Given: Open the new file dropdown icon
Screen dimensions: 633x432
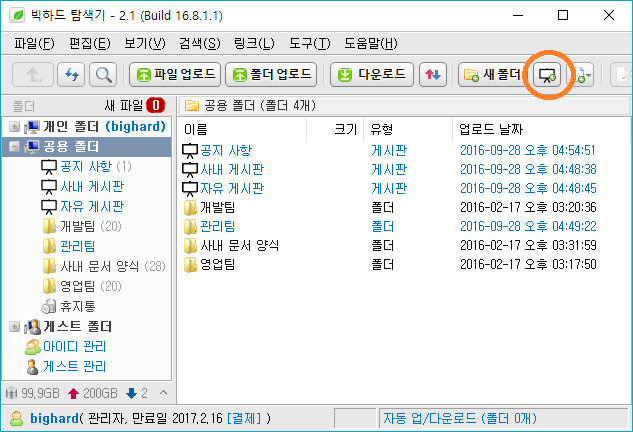Looking at the screenshot, I should coord(581,75).
